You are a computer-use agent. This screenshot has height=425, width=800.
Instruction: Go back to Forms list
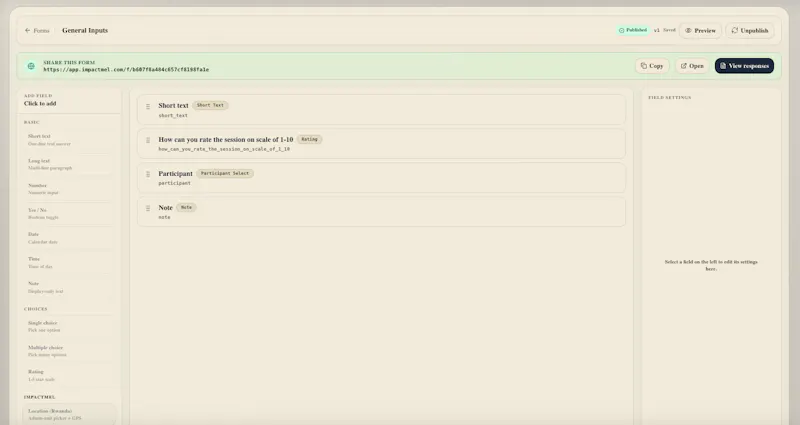click(x=37, y=31)
